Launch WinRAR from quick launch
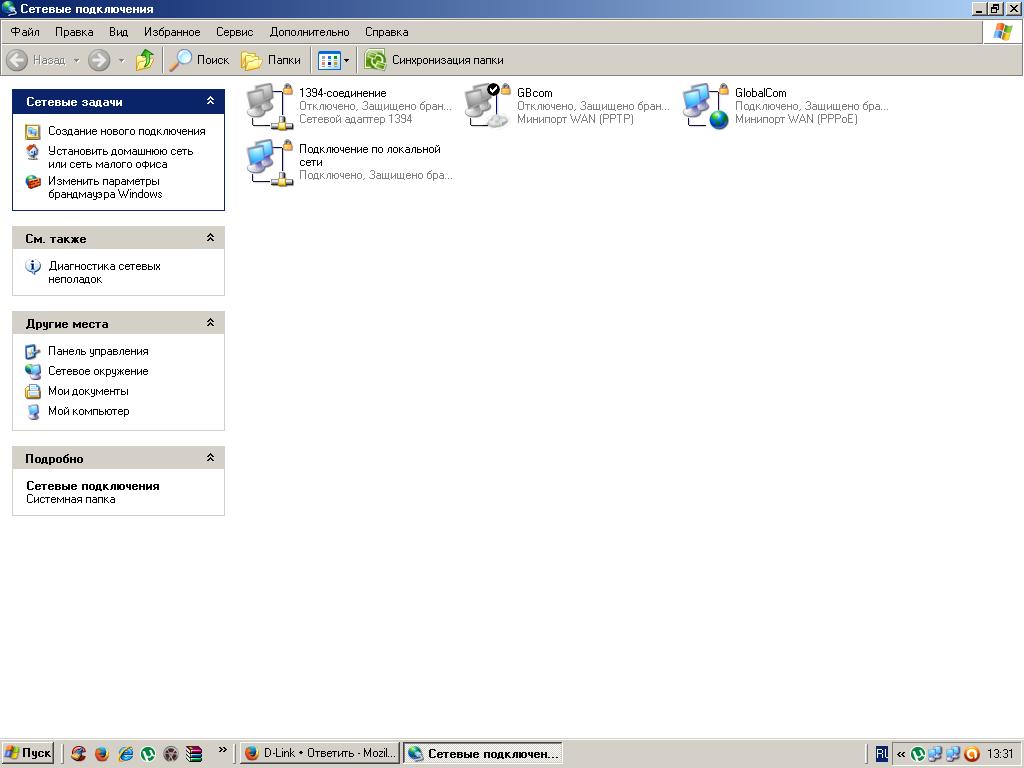This screenshot has width=1024, height=768. [194, 754]
